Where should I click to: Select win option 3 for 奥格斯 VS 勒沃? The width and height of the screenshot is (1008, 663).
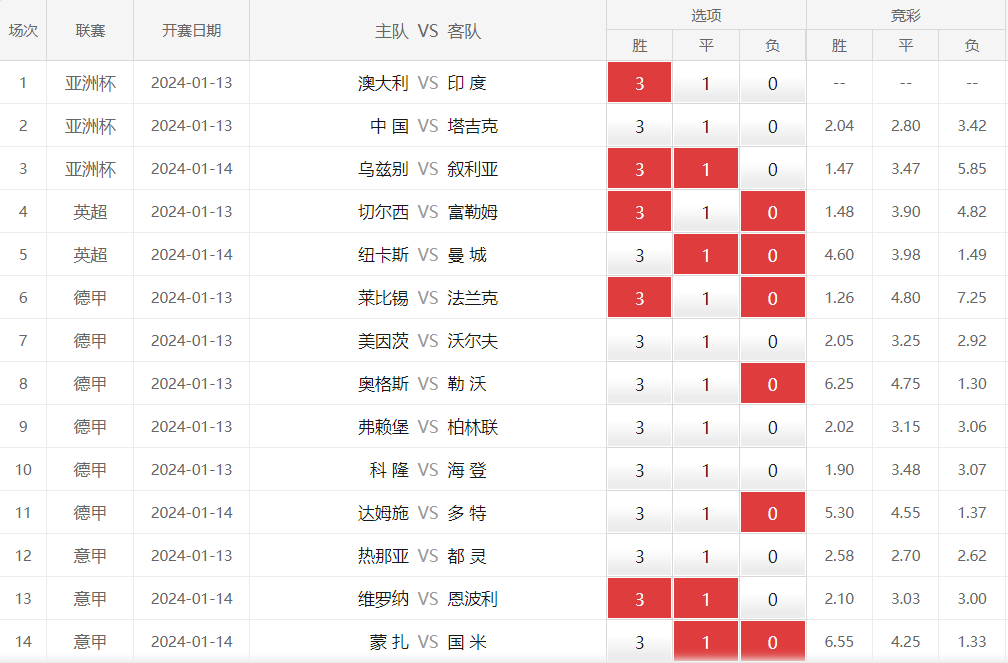[x=639, y=384]
